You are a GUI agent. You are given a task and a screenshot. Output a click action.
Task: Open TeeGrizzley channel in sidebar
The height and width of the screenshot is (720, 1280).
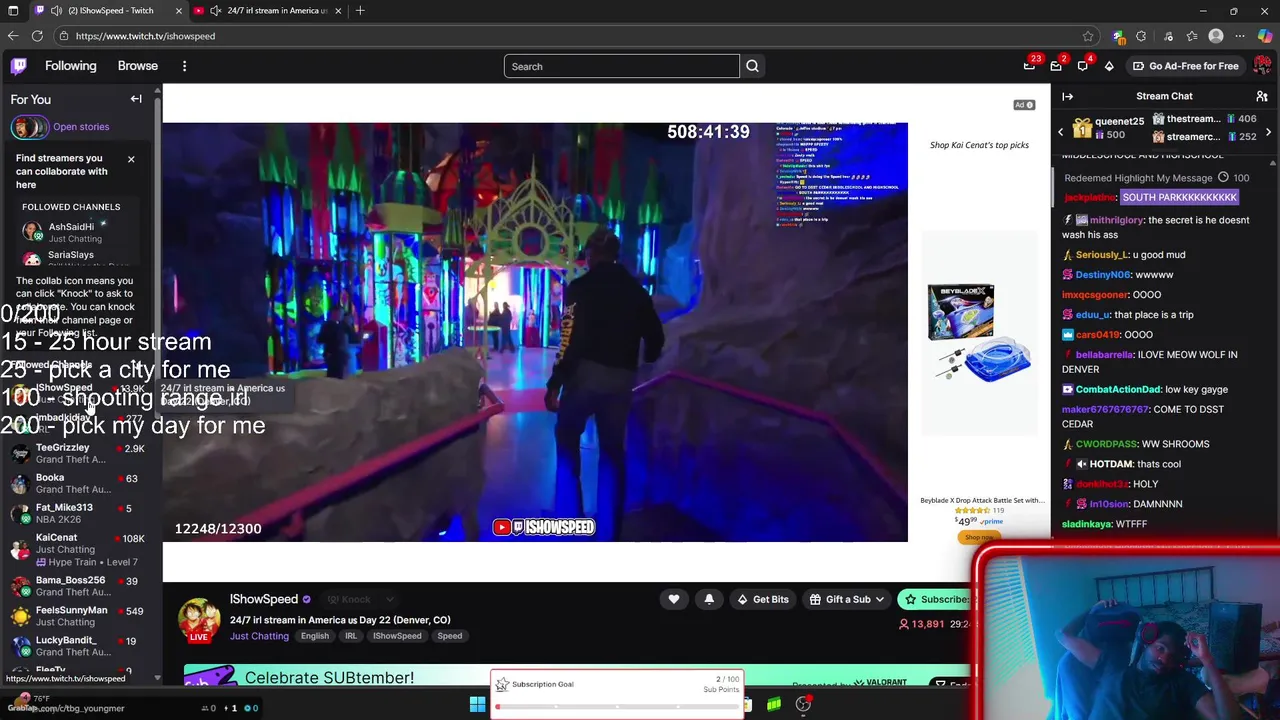pos(78,454)
